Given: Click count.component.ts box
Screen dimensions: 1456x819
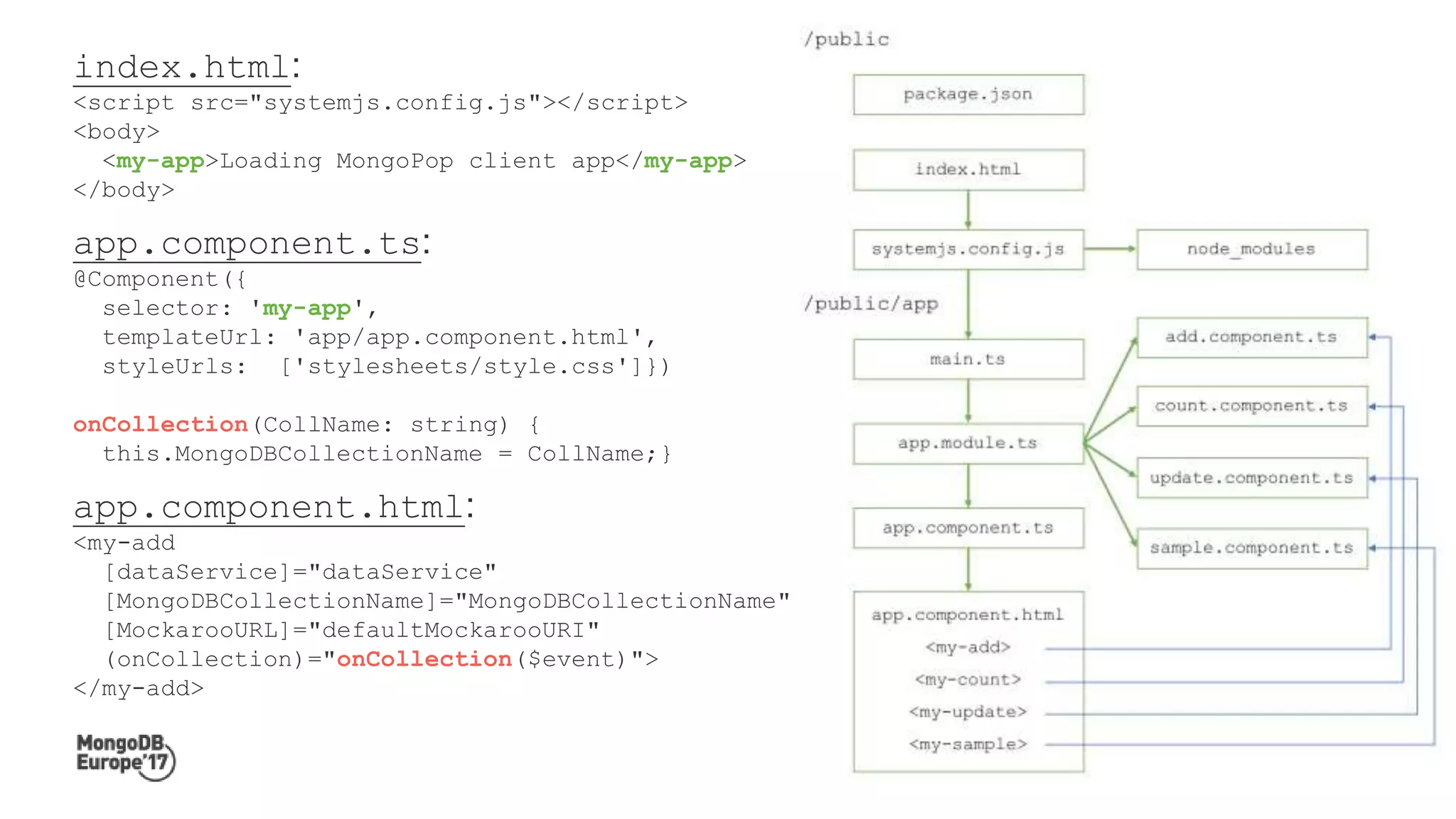Looking at the screenshot, I should pyautogui.click(x=1252, y=407).
